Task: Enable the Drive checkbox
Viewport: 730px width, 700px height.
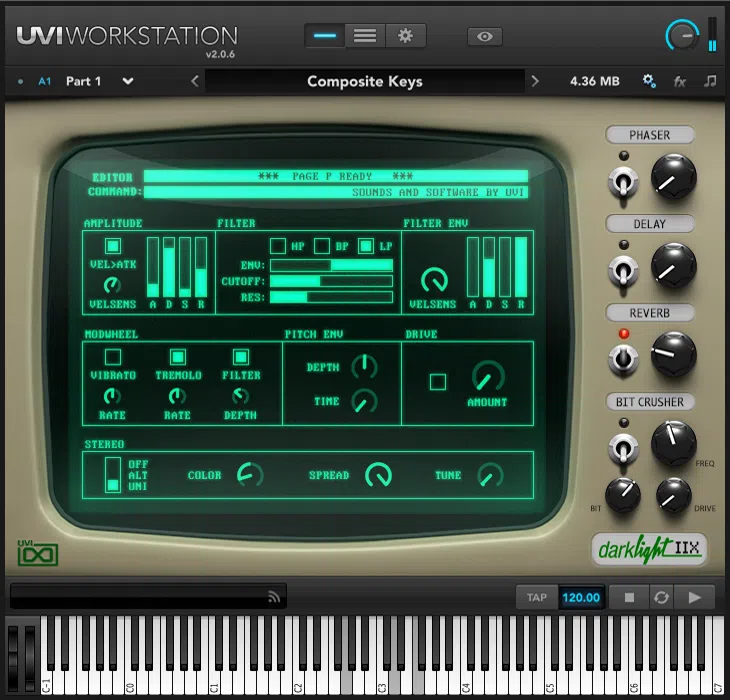Action: [x=437, y=381]
